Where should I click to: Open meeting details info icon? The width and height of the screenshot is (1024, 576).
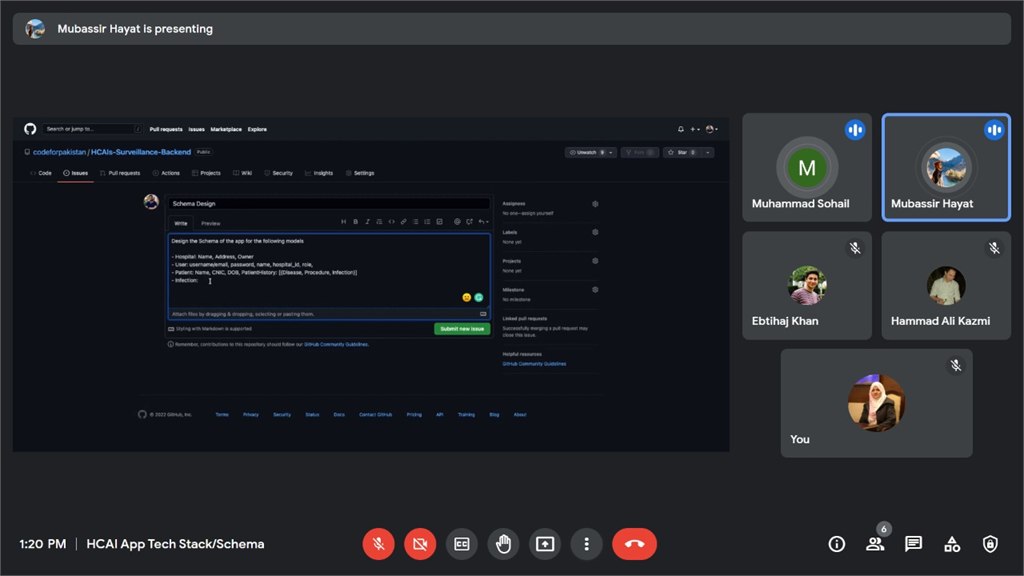pyautogui.click(x=837, y=544)
